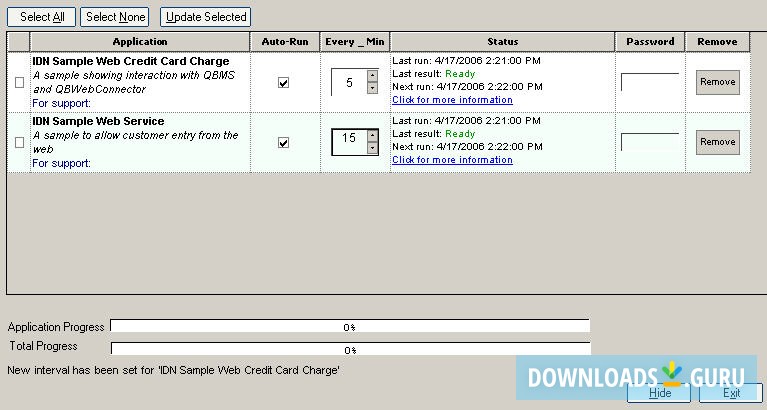
Task: Open 'Click for more information' for IDN Sample Web Service
Action: coord(452,160)
